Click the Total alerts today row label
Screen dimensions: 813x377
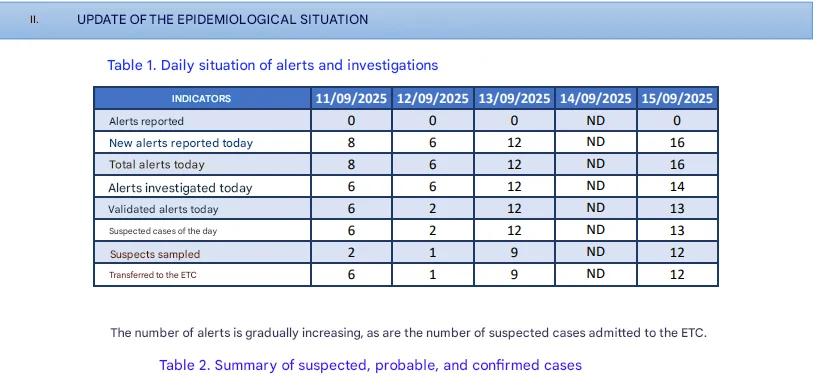pyautogui.click(x=157, y=165)
